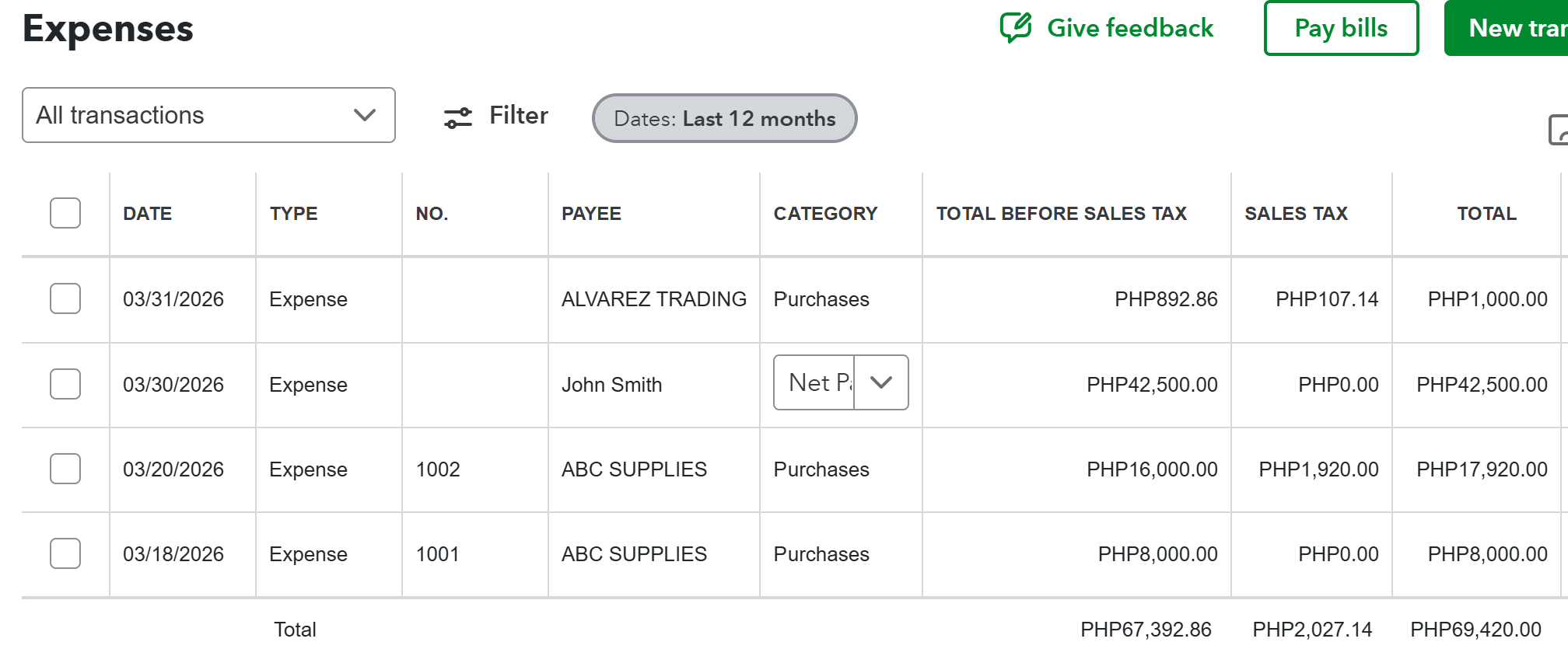Click the Filter sliders icon

click(x=458, y=117)
